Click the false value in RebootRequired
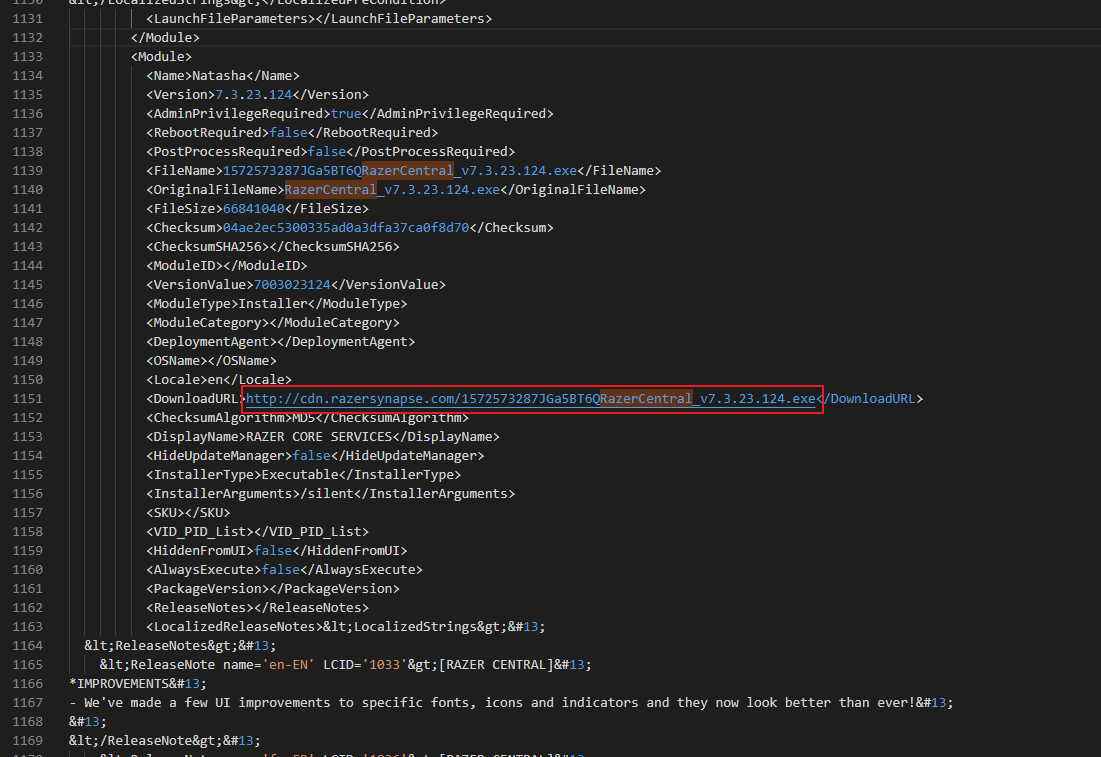The height and width of the screenshot is (757, 1101). coord(288,133)
